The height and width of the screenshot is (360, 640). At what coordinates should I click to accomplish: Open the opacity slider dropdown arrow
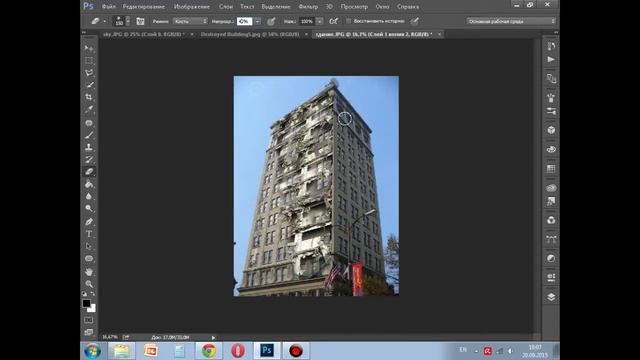click(x=258, y=21)
